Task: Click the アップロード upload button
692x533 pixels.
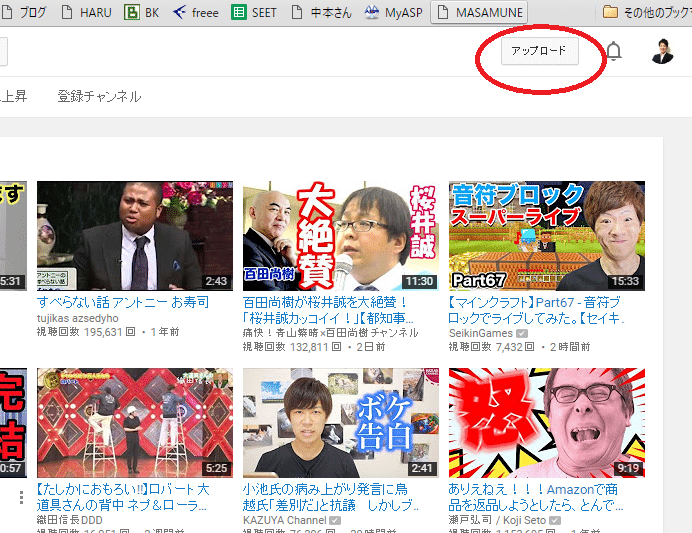Action: click(x=539, y=51)
